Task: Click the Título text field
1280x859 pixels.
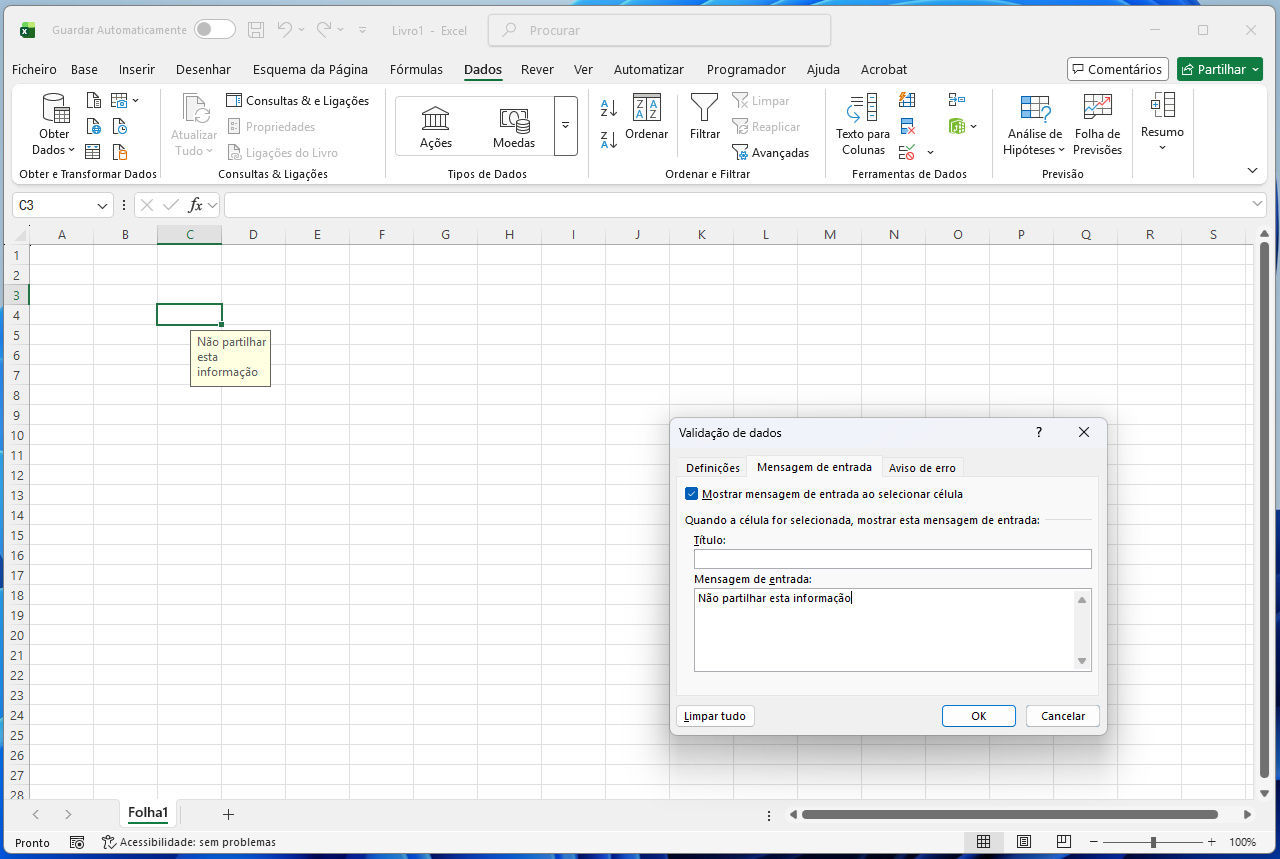Action: pos(892,559)
